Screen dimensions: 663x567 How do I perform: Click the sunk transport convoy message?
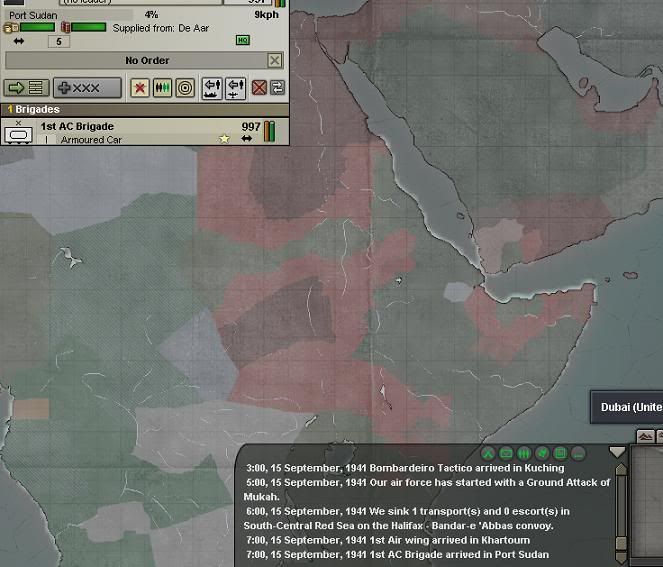pyautogui.click(x=407, y=518)
